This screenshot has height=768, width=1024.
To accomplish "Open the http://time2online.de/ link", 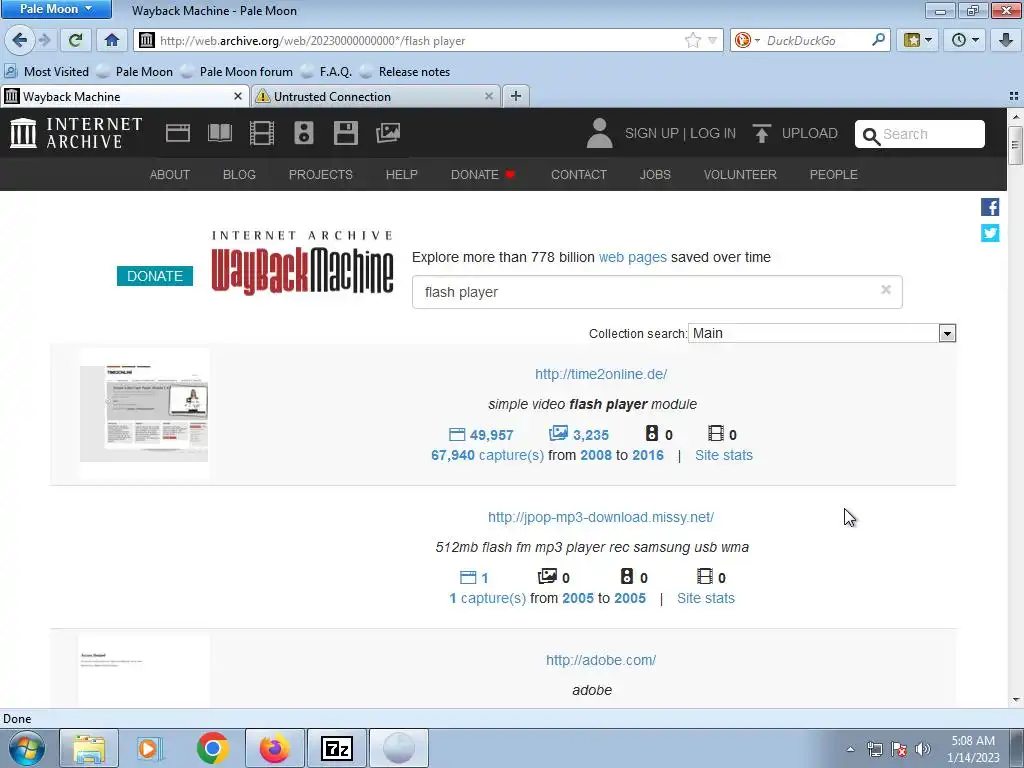I will click(601, 374).
